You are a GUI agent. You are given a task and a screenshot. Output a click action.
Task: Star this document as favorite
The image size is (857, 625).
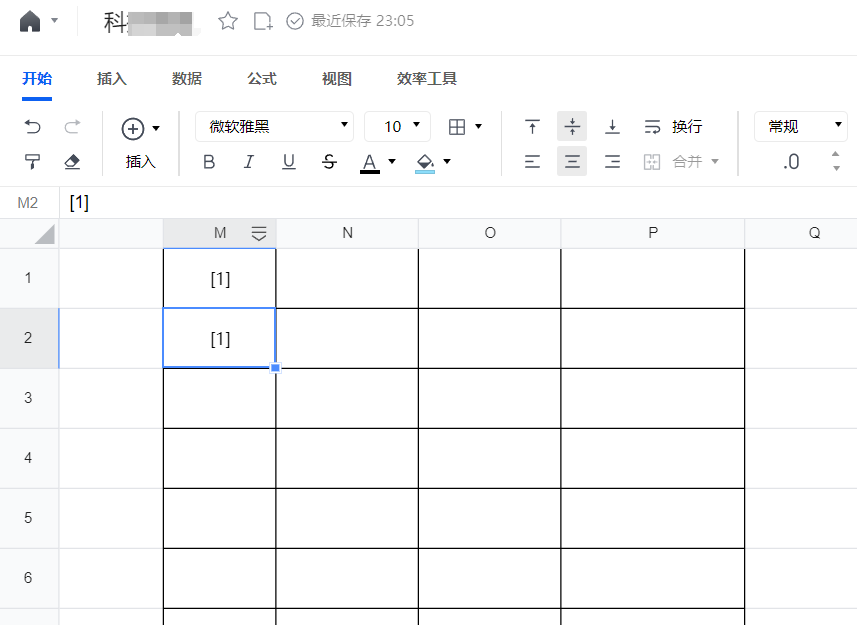coord(228,21)
